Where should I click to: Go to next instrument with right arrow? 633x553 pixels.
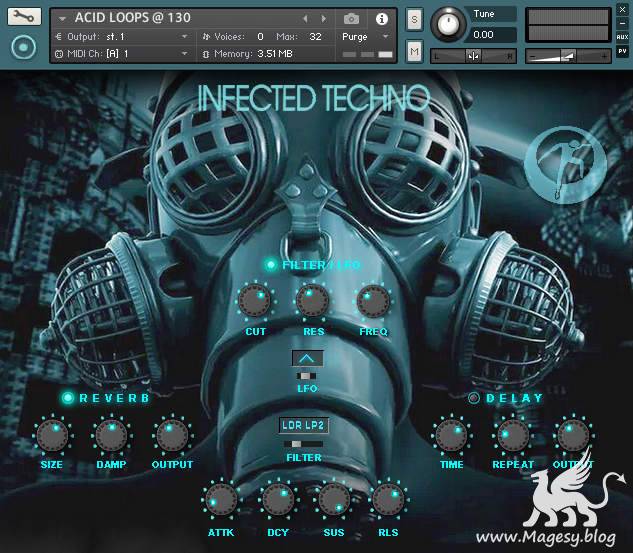click(x=323, y=19)
